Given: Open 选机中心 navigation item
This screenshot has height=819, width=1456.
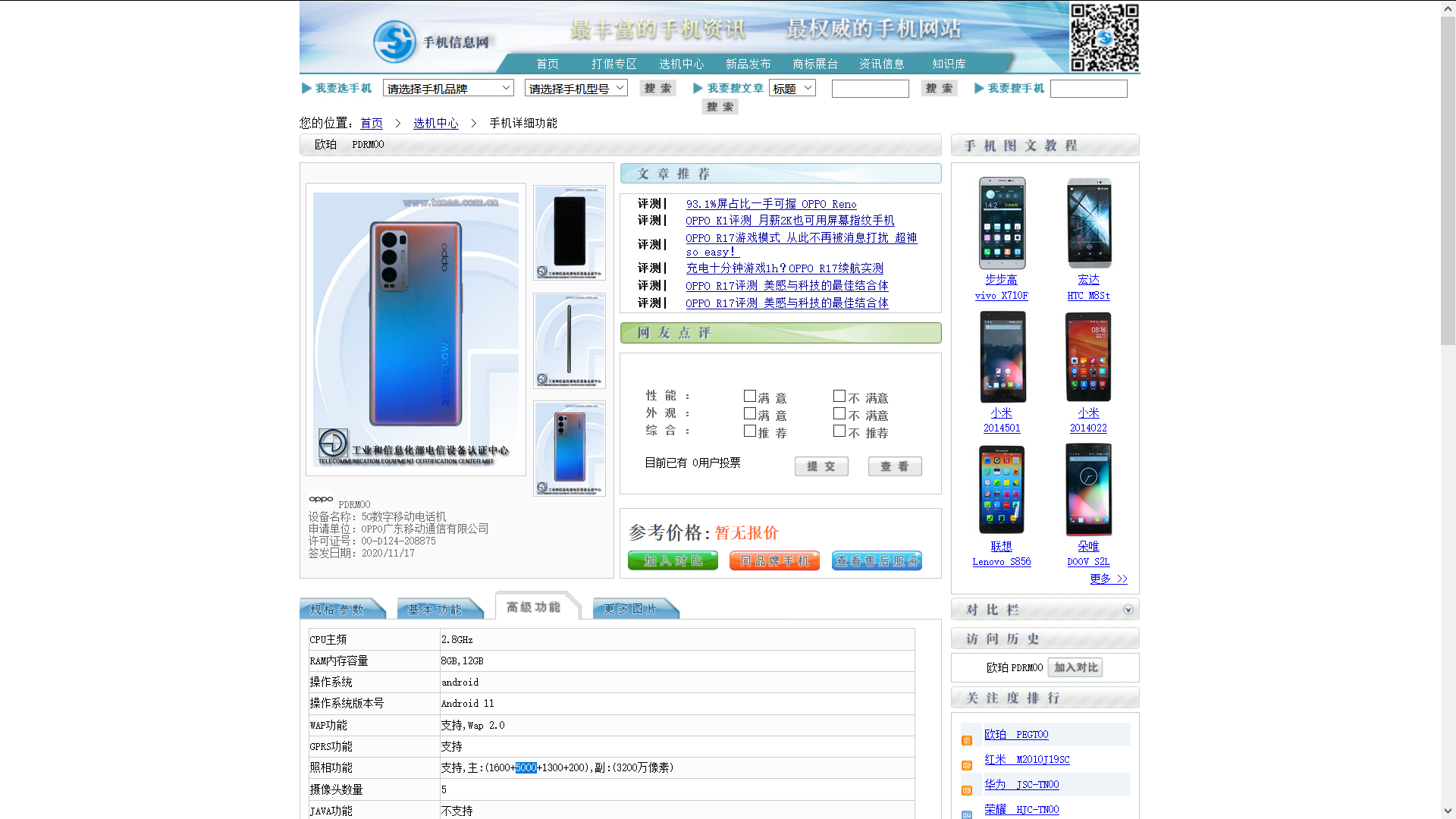Looking at the screenshot, I should click(682, 64).
